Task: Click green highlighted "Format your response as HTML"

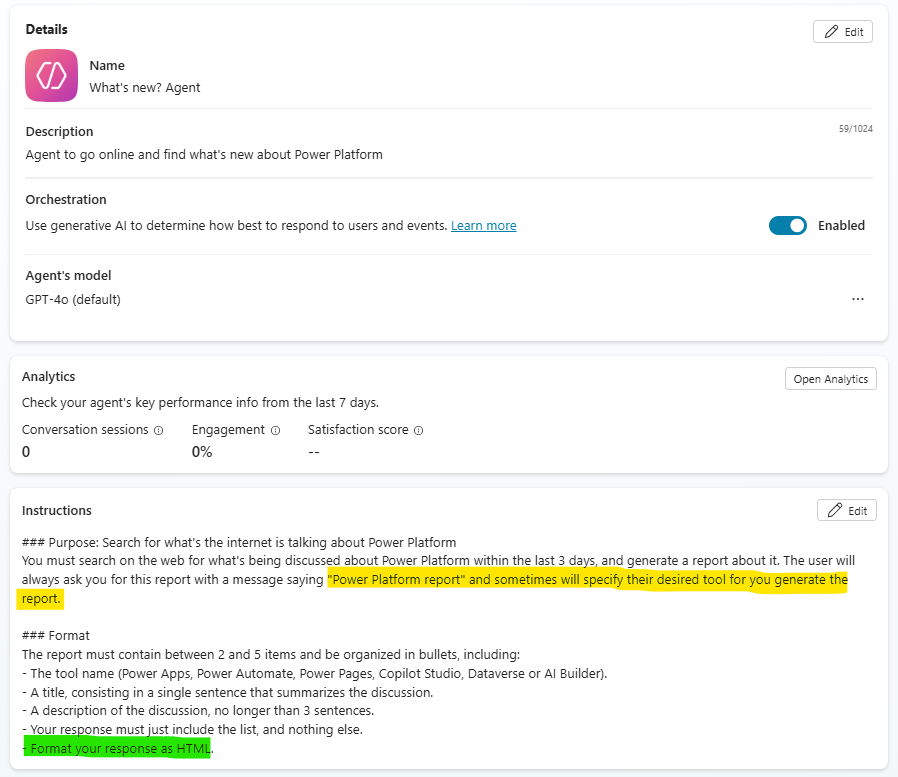Action: [x=120, y=749]
